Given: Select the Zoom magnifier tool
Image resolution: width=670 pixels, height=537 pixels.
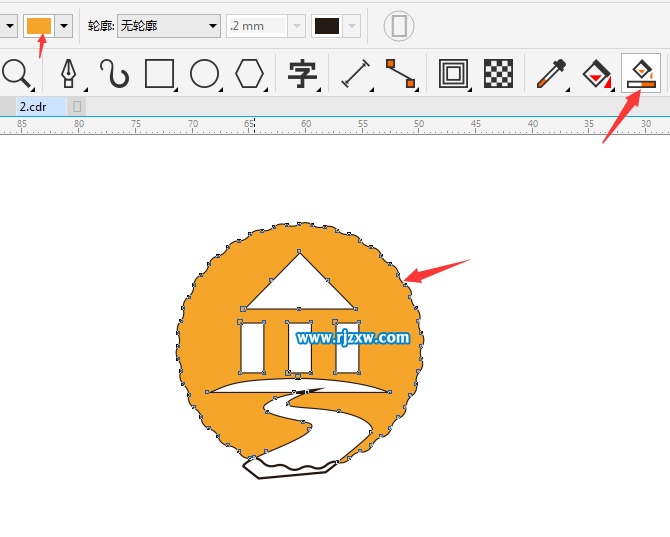Looking at the screenshot, I should [15, 73].
